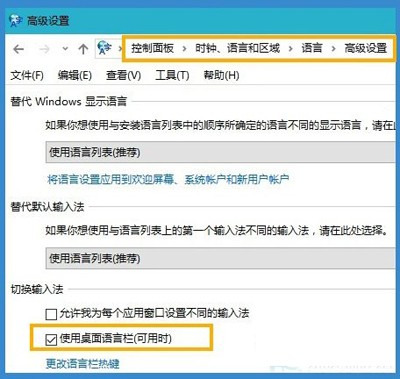Click 将语言设置应用到欢迎屏幕 link
The image size is (400, 379).
[168, 180]
